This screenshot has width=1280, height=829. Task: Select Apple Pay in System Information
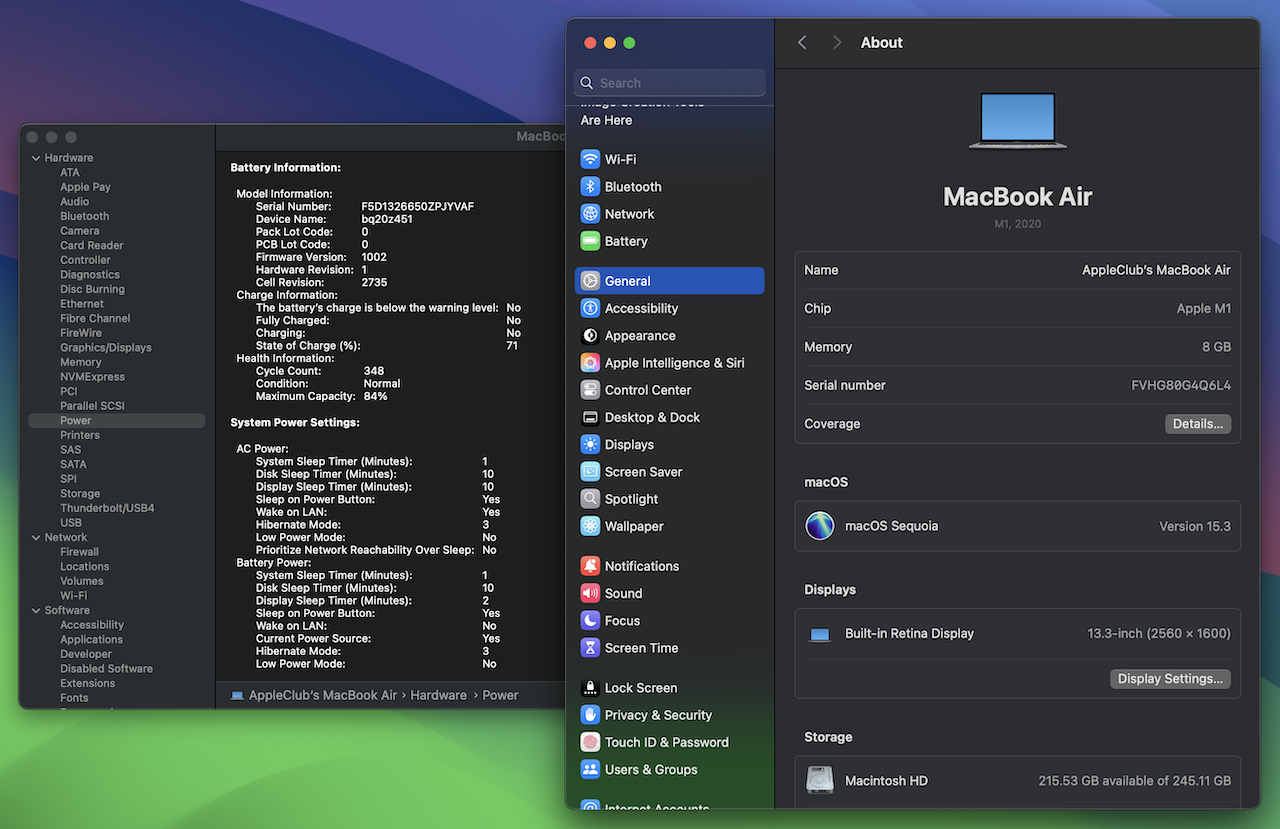85,187
